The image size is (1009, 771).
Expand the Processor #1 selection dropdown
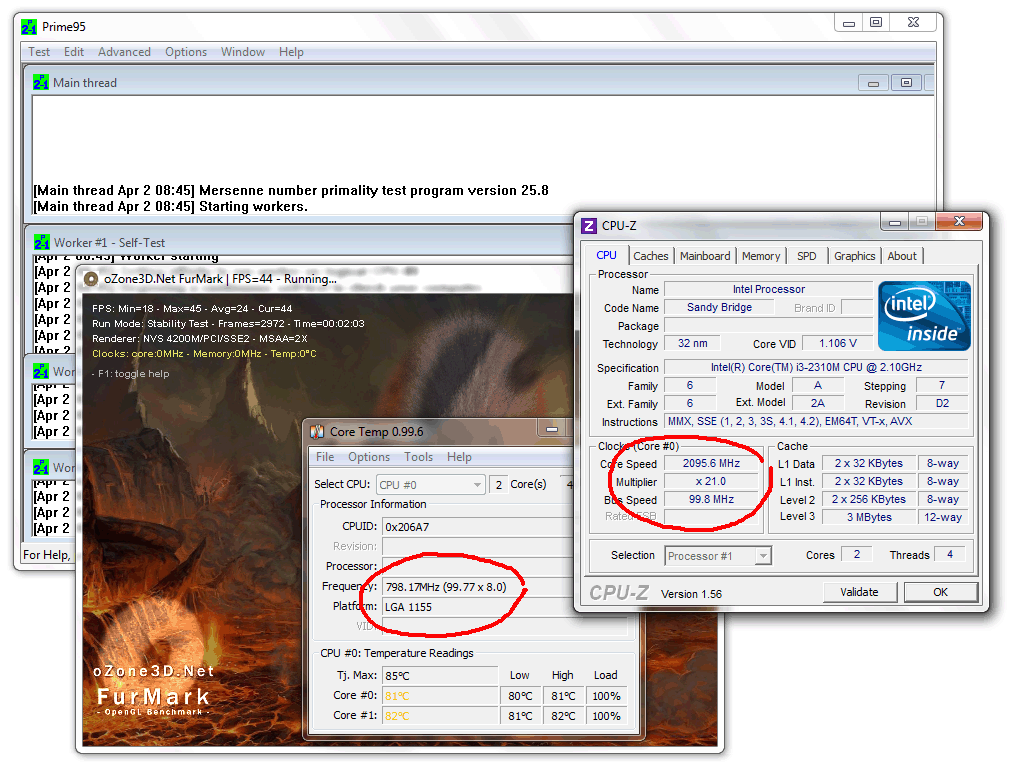coord(717,555)
